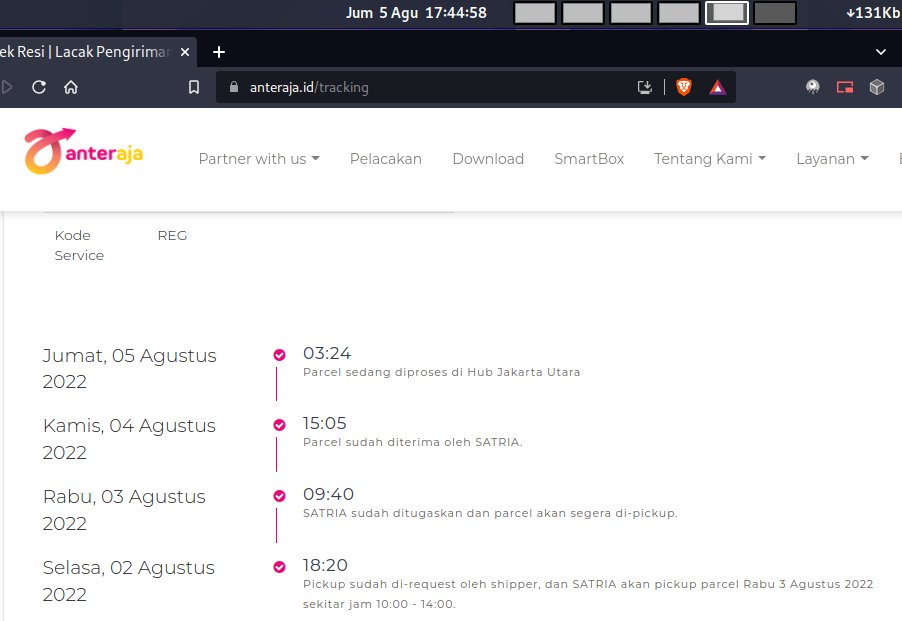The image size is (902, 621).
Task: Switch to the dark sixth workspace thumbnail
Action: (775, 13)
